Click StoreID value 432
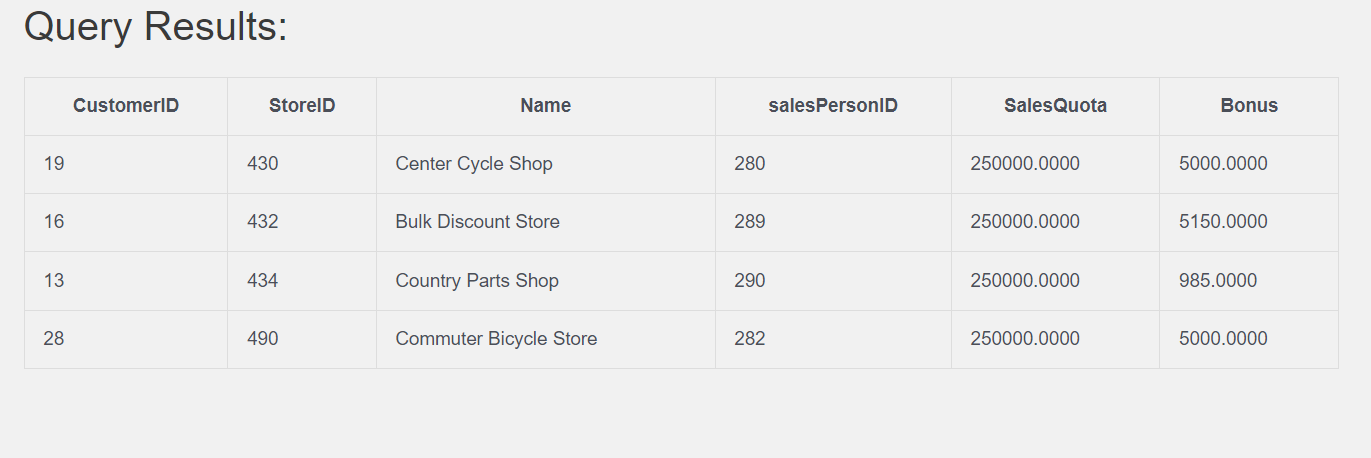The width and height of the screenshot is (1371, 458). click(x=263, y=222)
